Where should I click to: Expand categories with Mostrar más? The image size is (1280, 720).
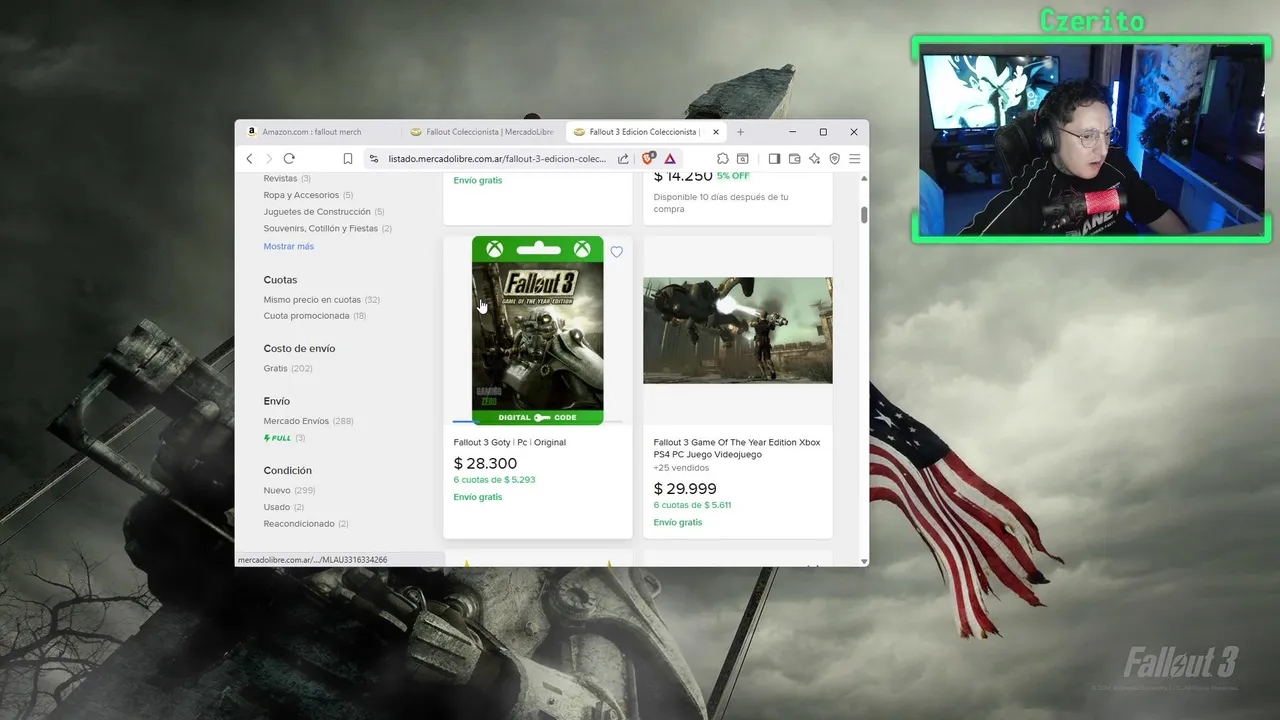click(x=288, y=246)
